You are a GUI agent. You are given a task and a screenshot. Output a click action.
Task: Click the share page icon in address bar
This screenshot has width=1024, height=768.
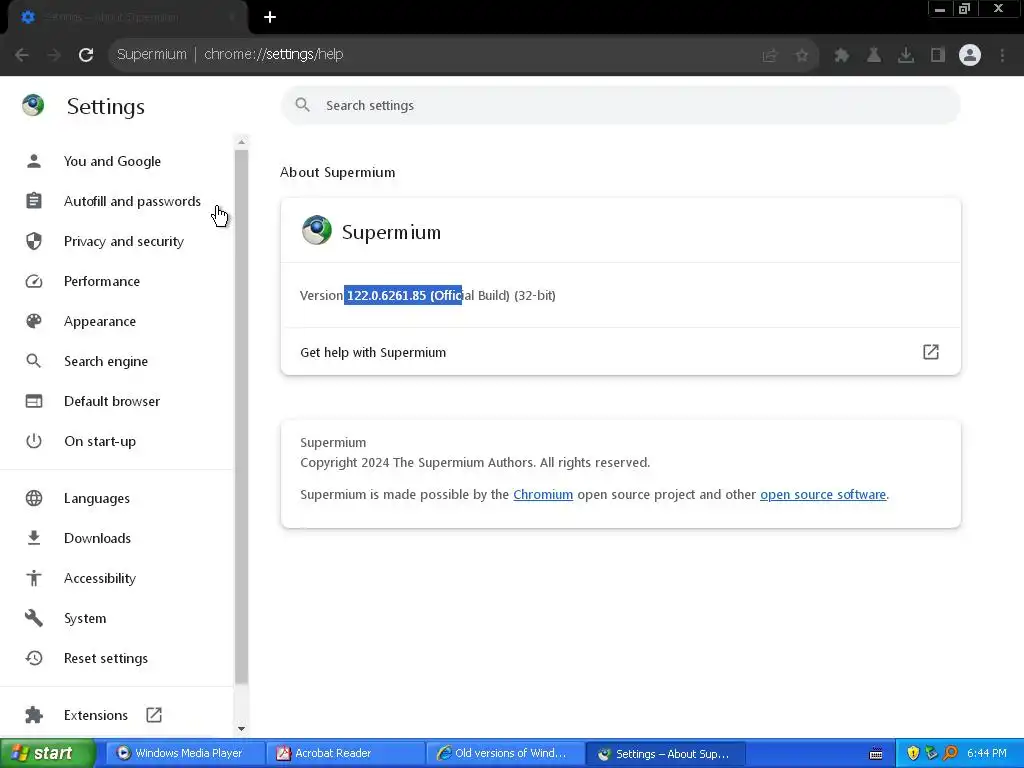(x=770, y=56)
